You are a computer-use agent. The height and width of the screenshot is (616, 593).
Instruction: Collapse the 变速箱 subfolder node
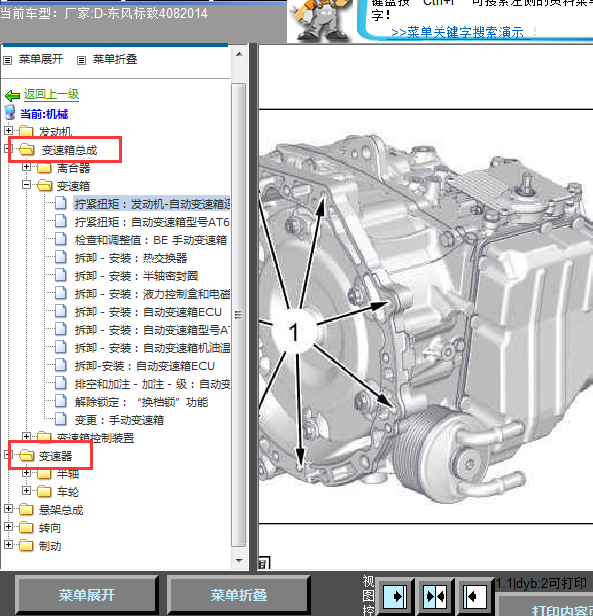[x=26, y=184]
